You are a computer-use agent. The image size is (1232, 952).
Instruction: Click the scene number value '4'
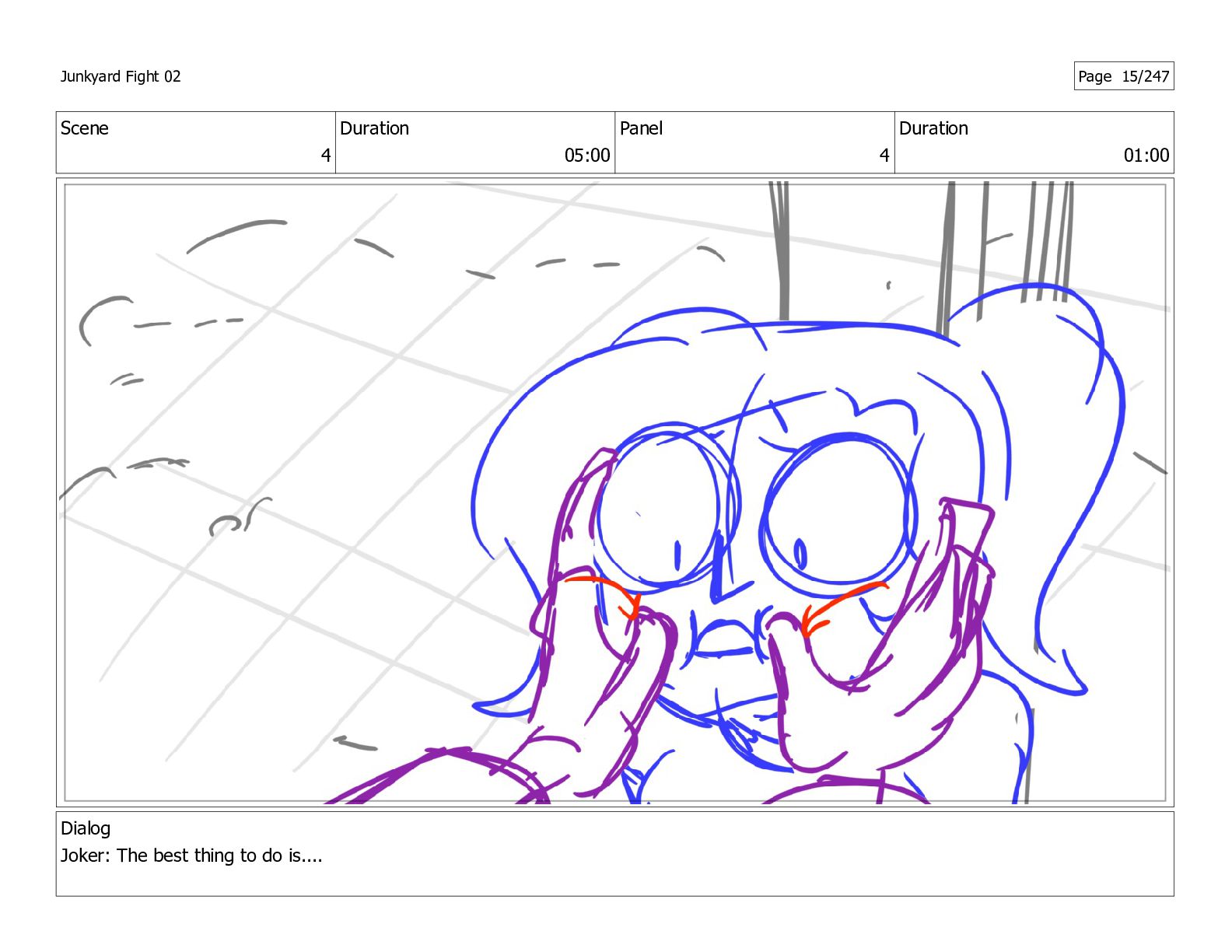(x=326, y=156)
